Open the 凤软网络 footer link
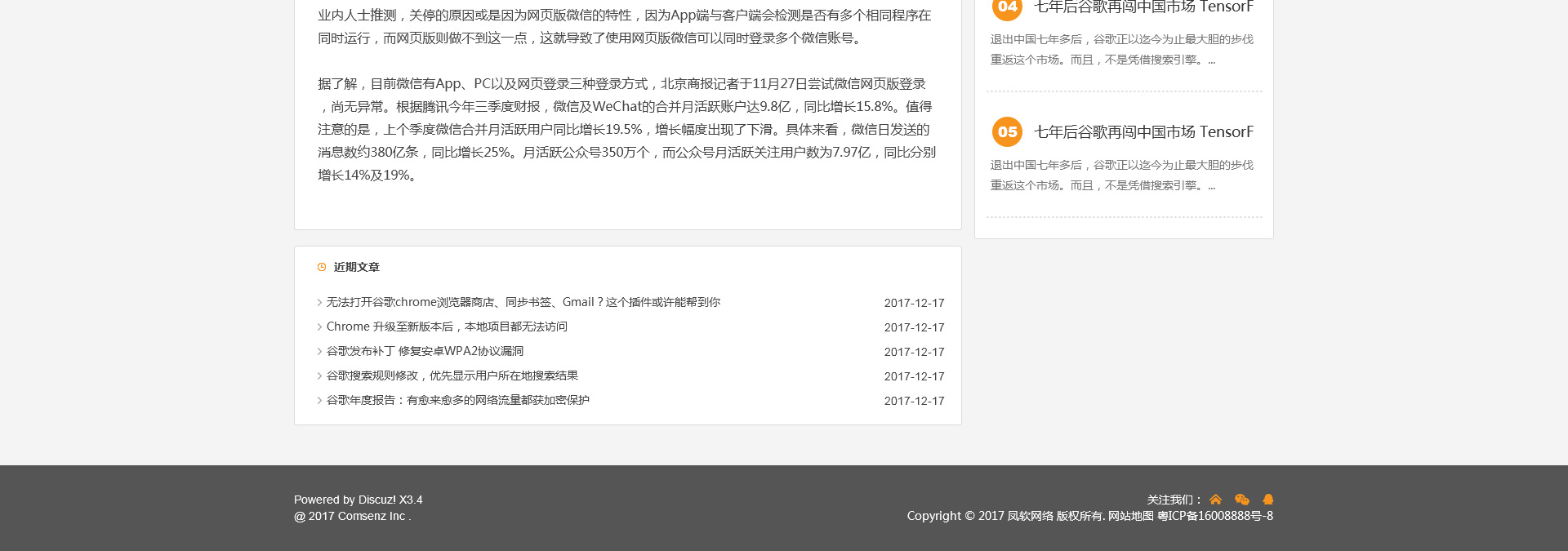Image resolution: width=1568 pixels, height=551 pixels. 1030,516
